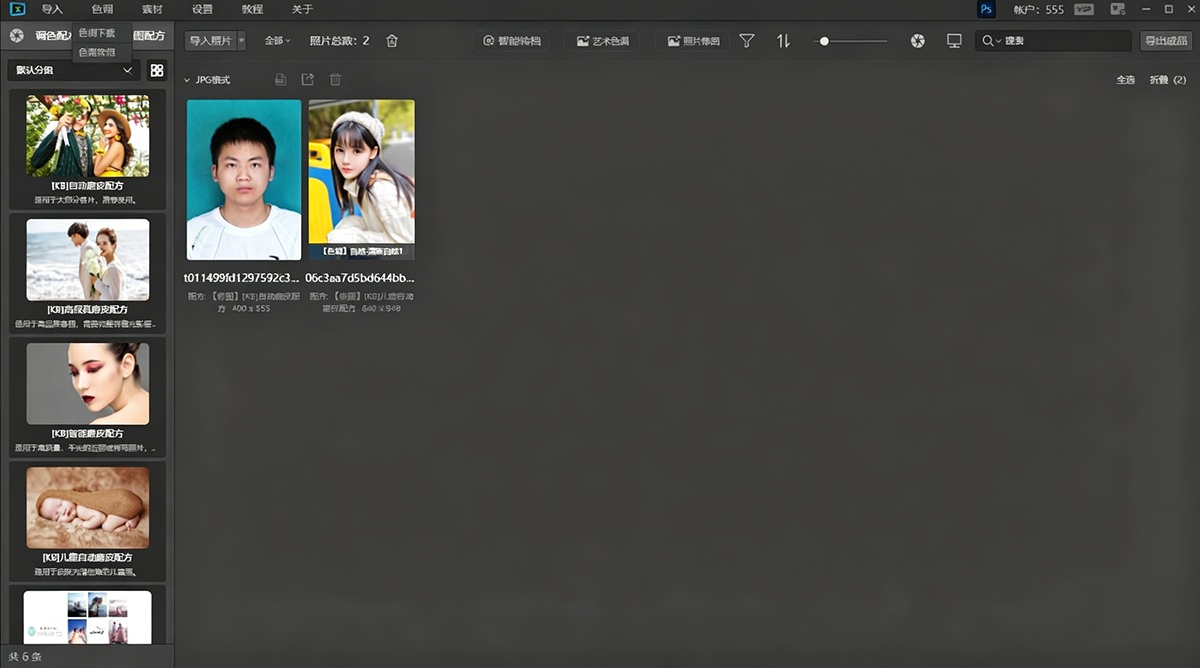Click the aperture icon right of slider
The width and height of the screenshot is (1200, 668).
(918, 41)
